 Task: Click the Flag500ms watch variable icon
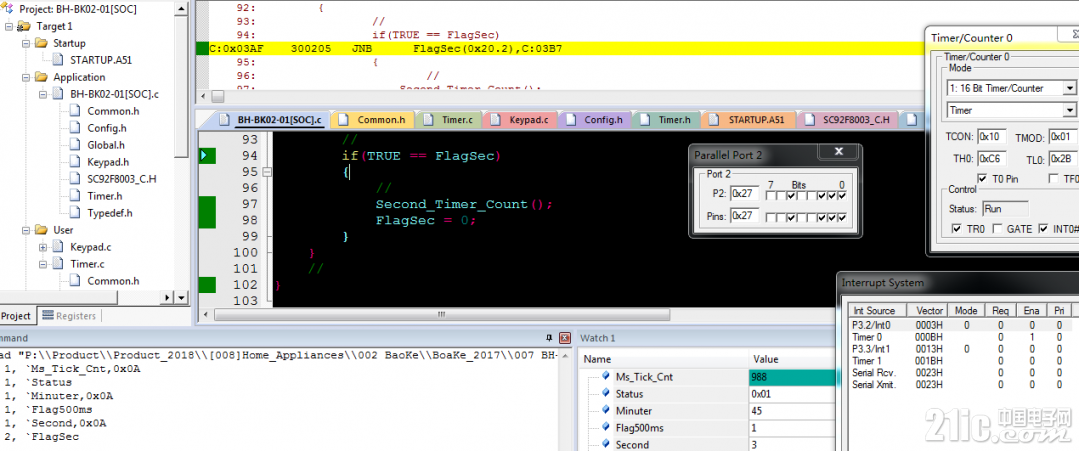606,428
